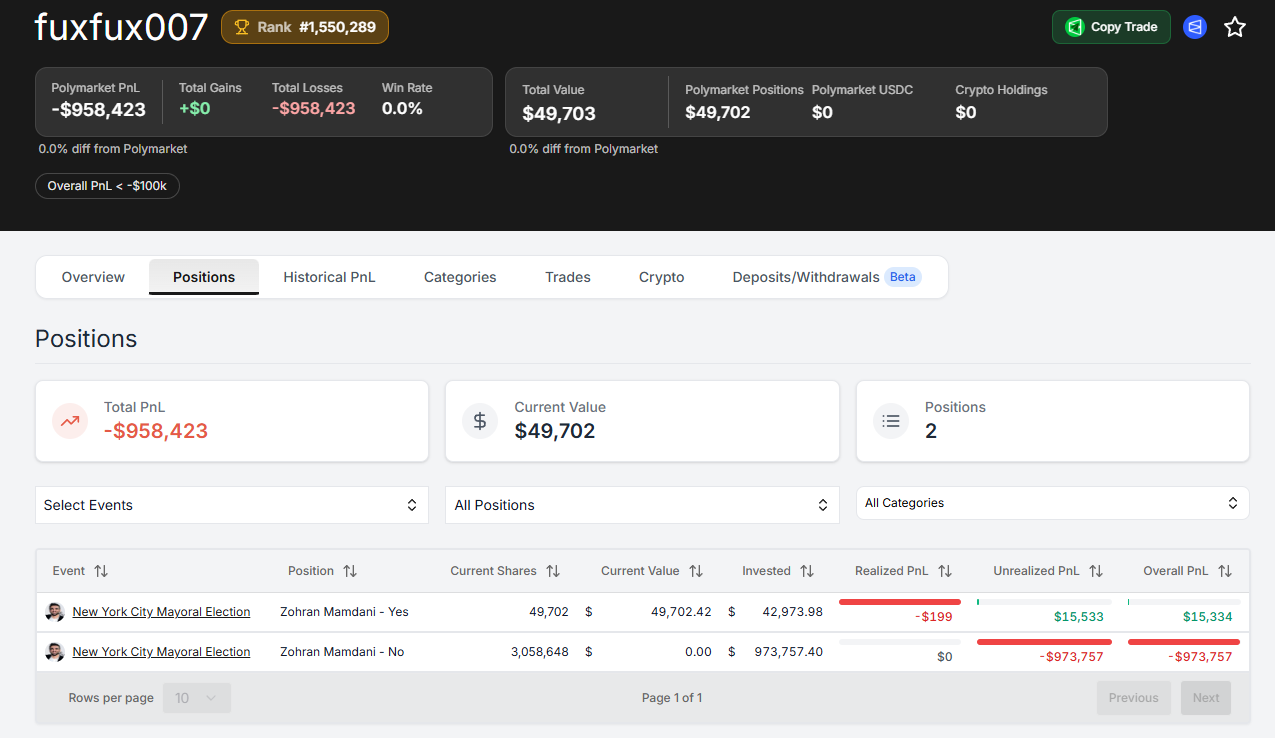The image size is (1275, 738).
Task: Click the trophy Rank badge
Action: [305, 27]
